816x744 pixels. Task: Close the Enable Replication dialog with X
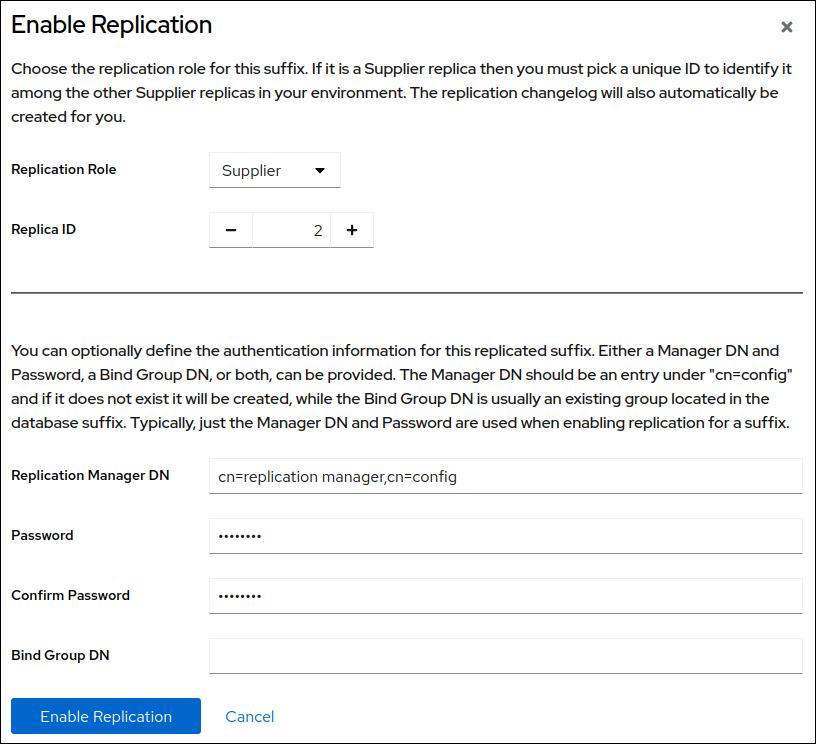tap(787, 27)
